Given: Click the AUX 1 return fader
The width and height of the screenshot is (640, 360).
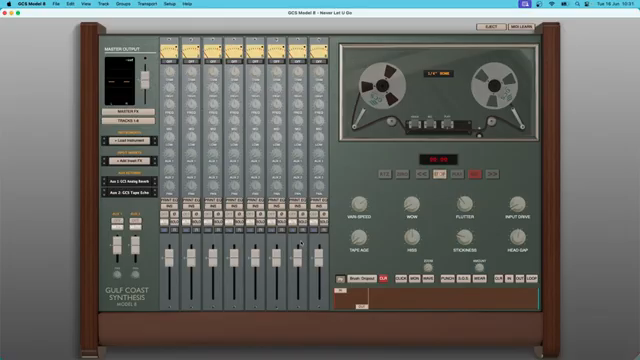Looking at the screenshot, I should click(x=117, y=245).
